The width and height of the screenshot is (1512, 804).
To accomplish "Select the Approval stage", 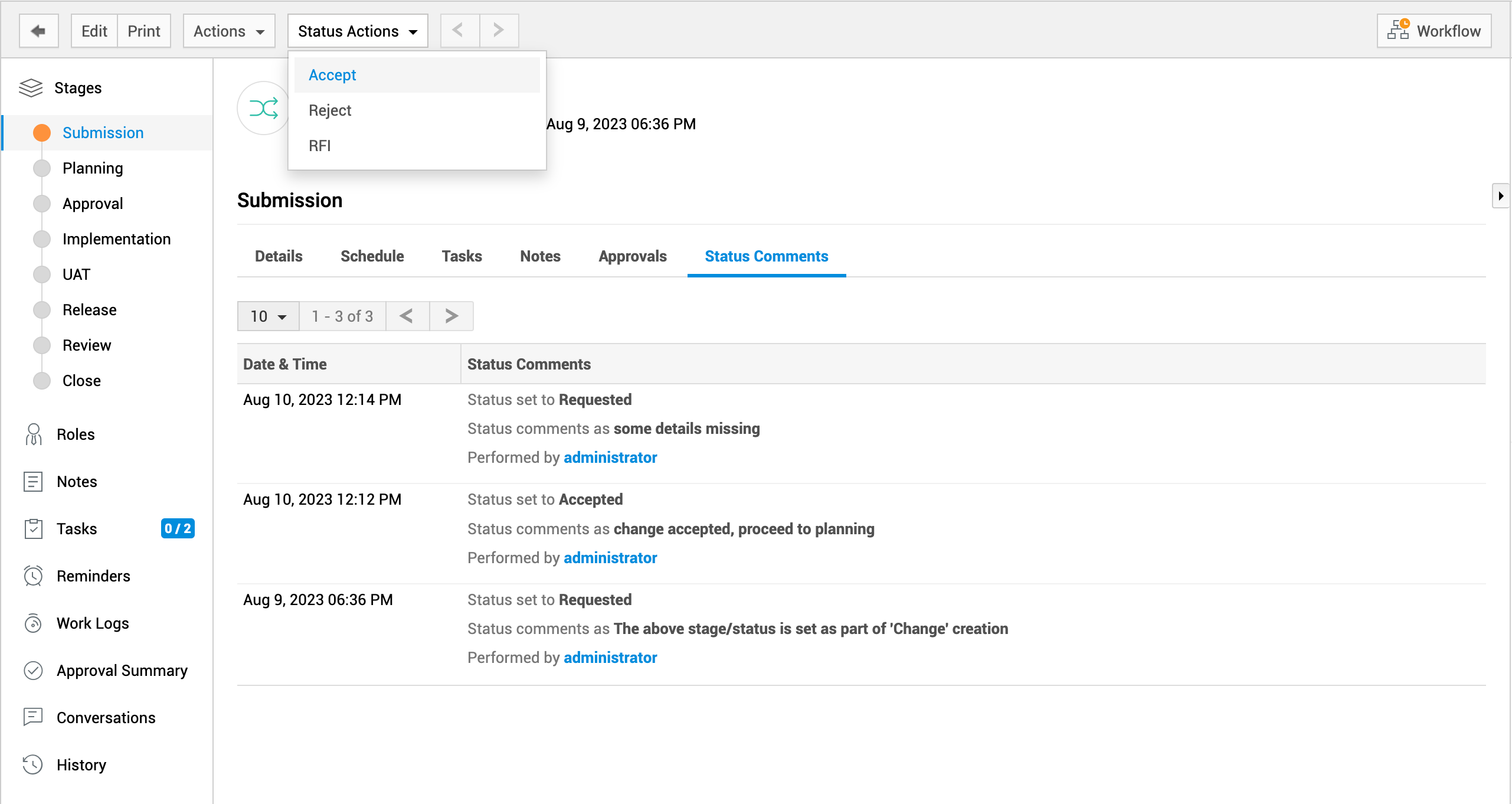I will [x=106, y=204].
